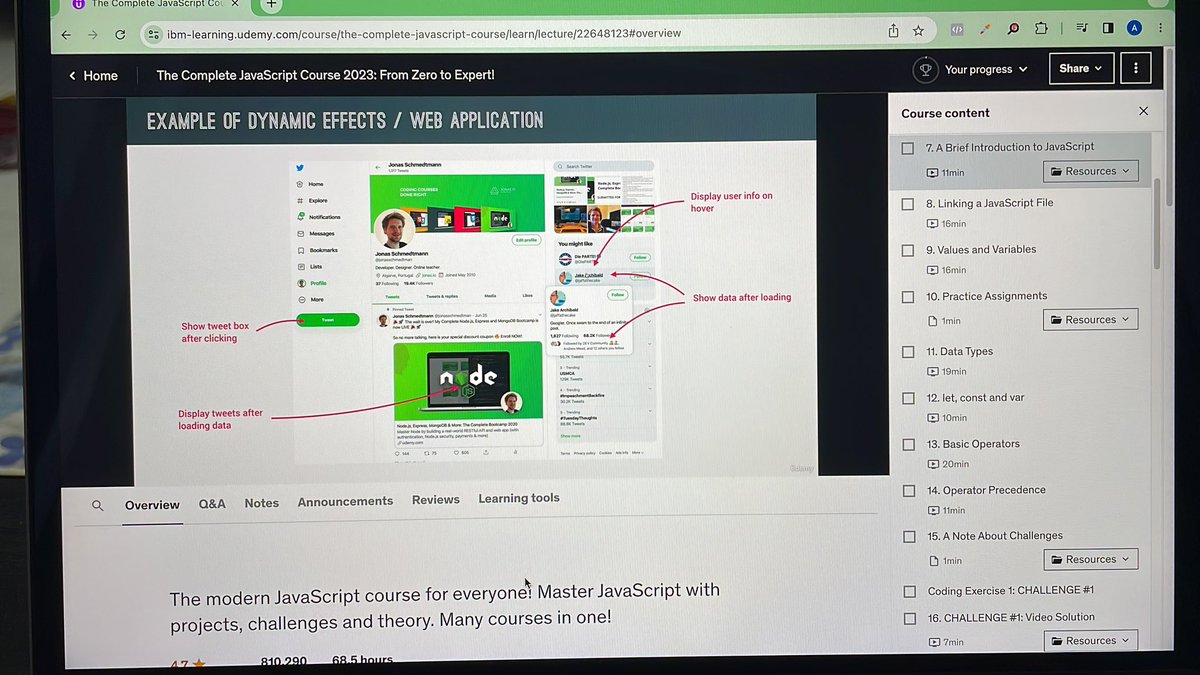Open the media controls playlist icon
The image size is (1200, 675).
click(1083, 28)
